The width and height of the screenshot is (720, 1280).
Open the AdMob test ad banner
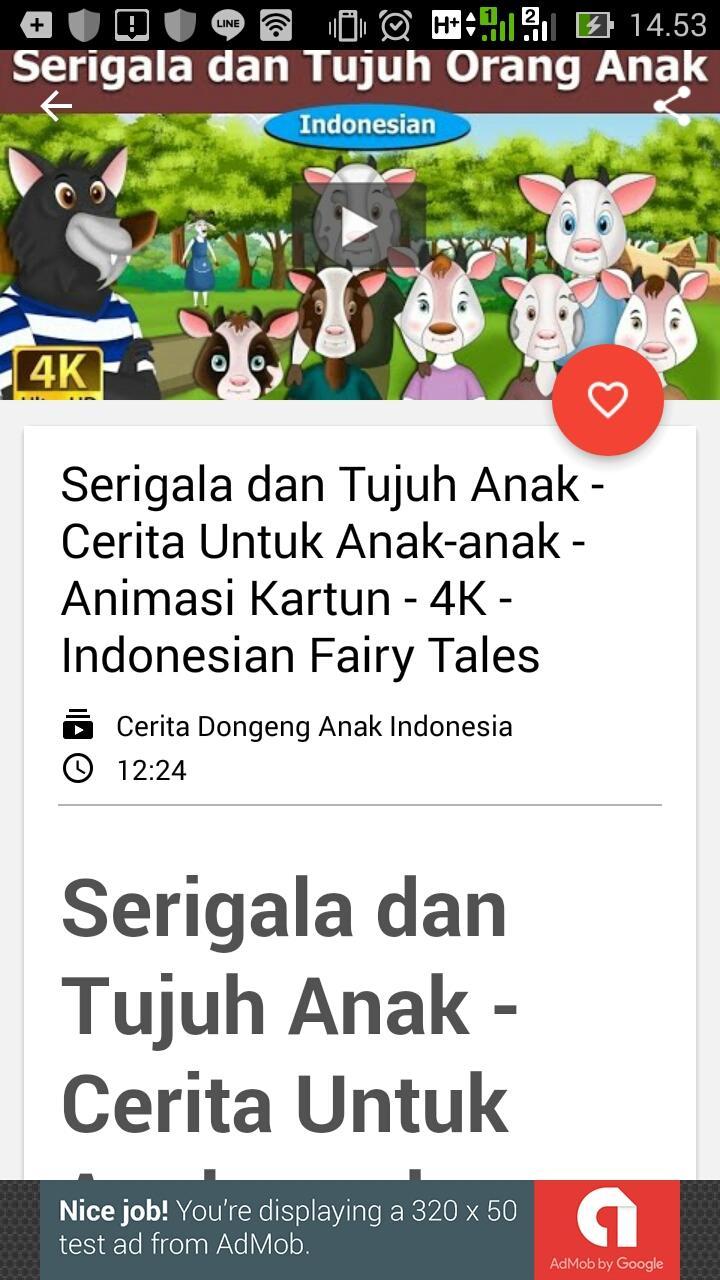(360, 1230)
